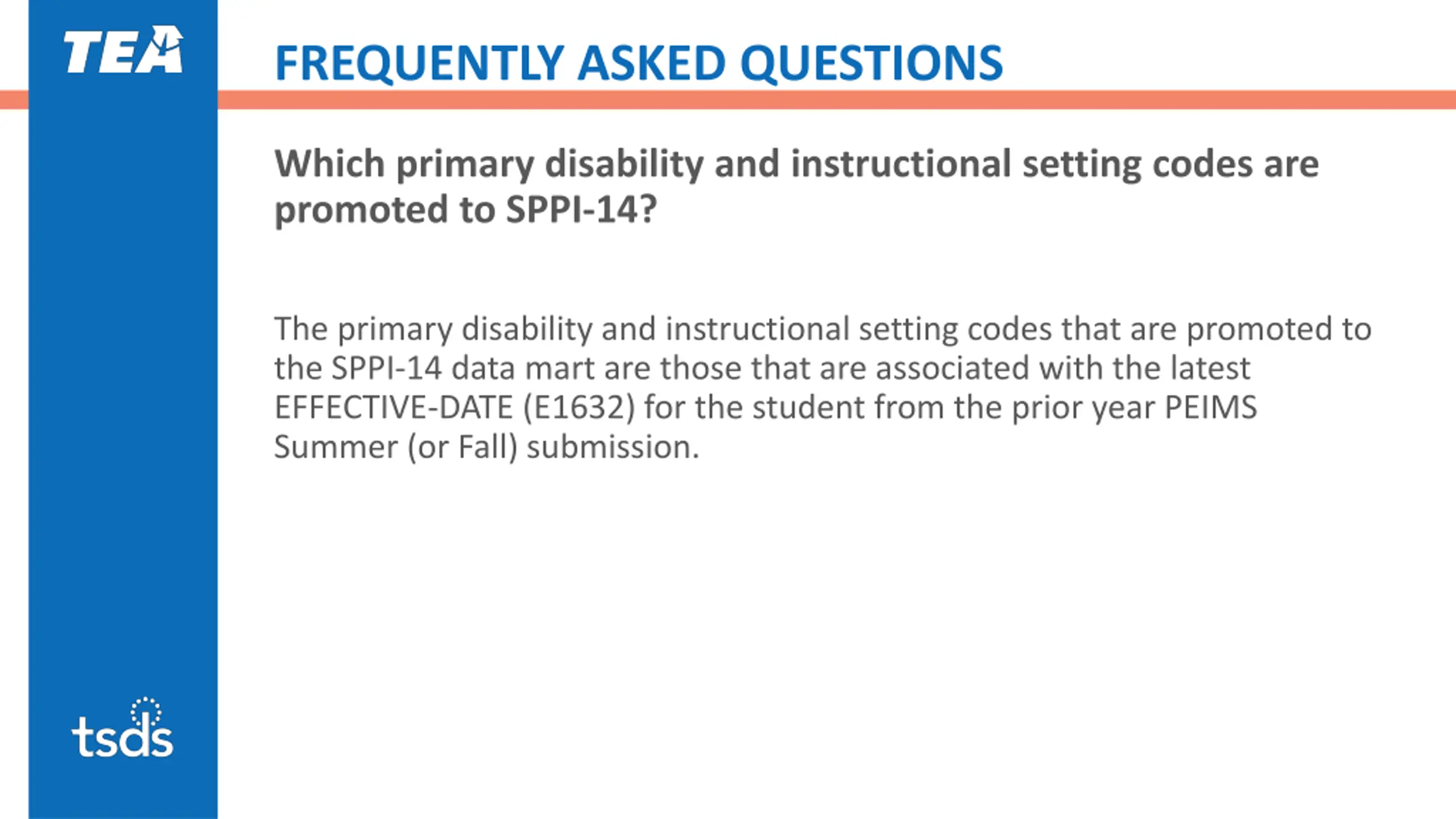Select the word FREQUENTLY in the title

pos(420,63)
